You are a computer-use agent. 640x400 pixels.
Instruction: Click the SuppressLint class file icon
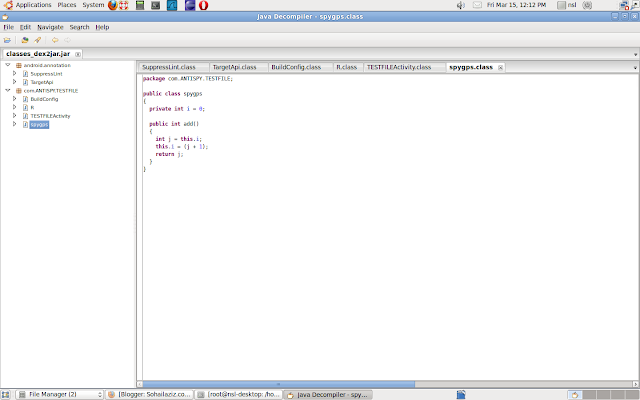[25, 74]
